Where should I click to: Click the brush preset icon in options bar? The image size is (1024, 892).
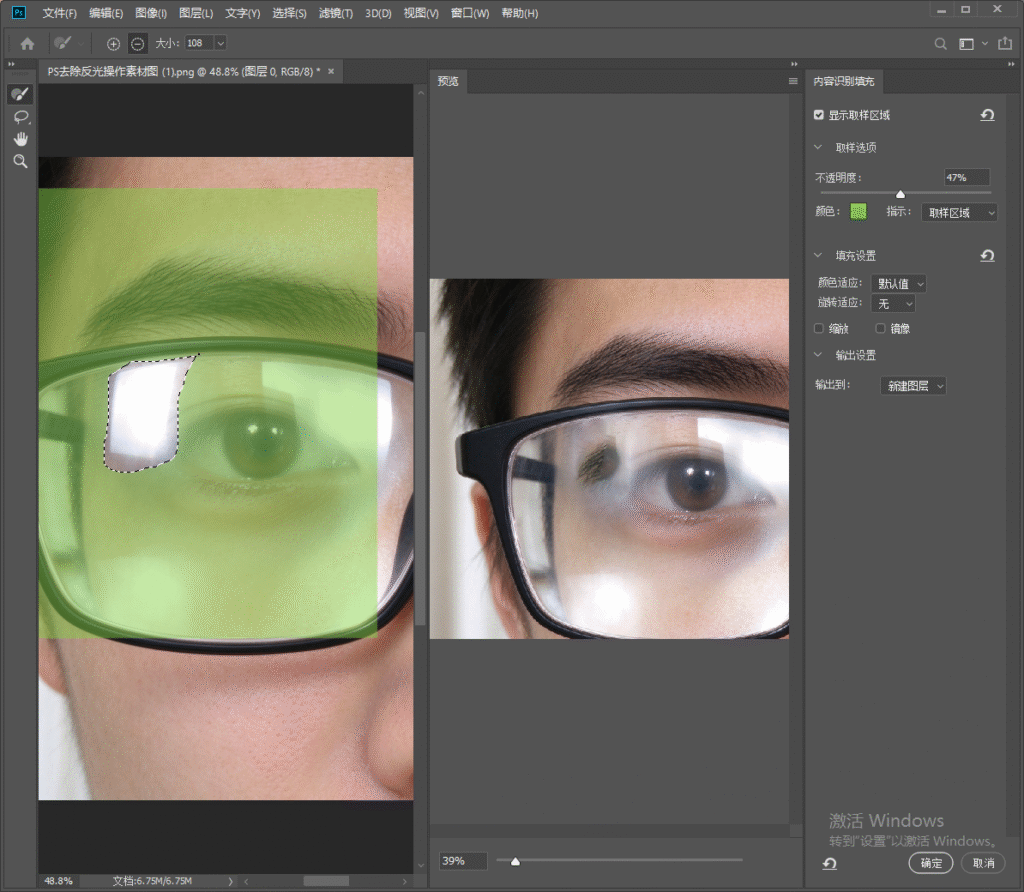coord(63,44)
